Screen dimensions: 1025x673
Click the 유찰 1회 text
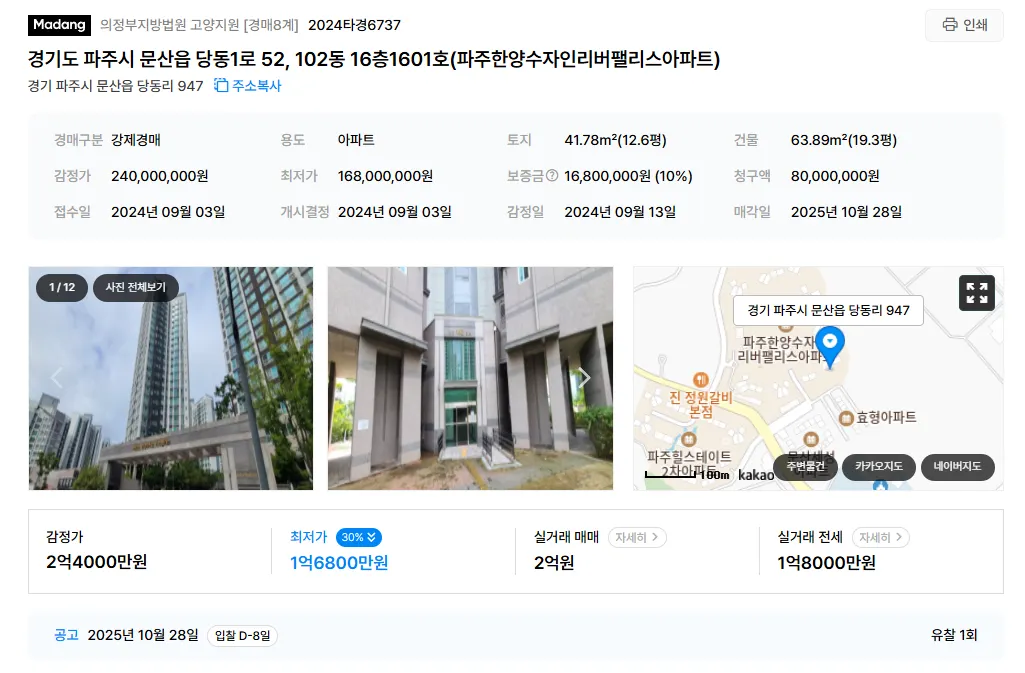click(x=954, y=635)
